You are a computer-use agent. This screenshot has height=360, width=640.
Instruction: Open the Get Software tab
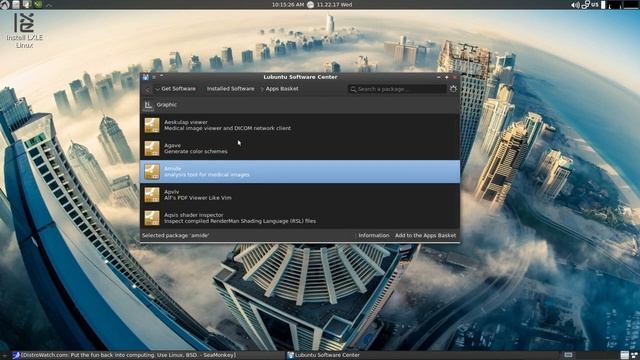(x=176, y=89)
